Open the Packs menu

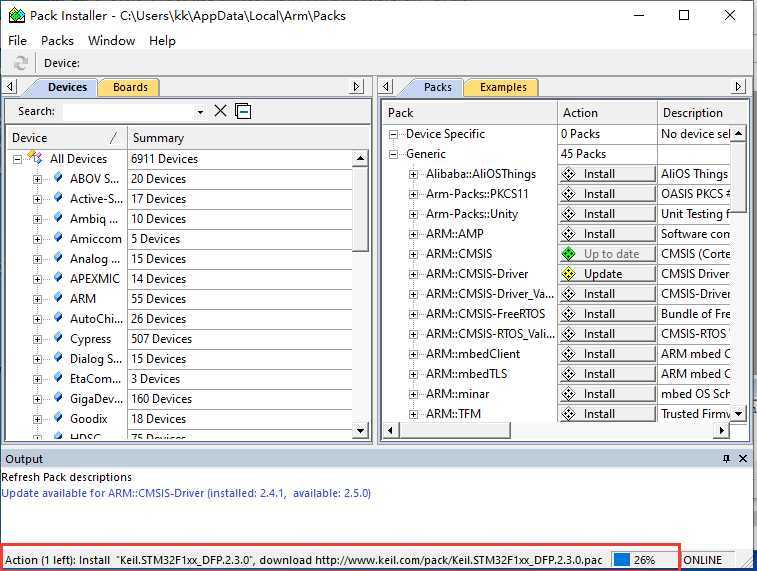[x=57, y=41]
